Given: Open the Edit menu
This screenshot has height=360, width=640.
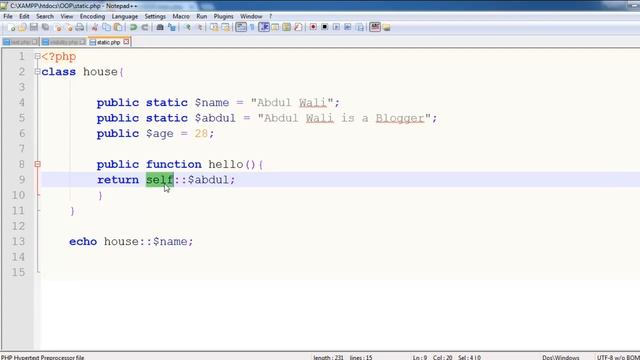Looking at the screenshot, I should 24,16.
